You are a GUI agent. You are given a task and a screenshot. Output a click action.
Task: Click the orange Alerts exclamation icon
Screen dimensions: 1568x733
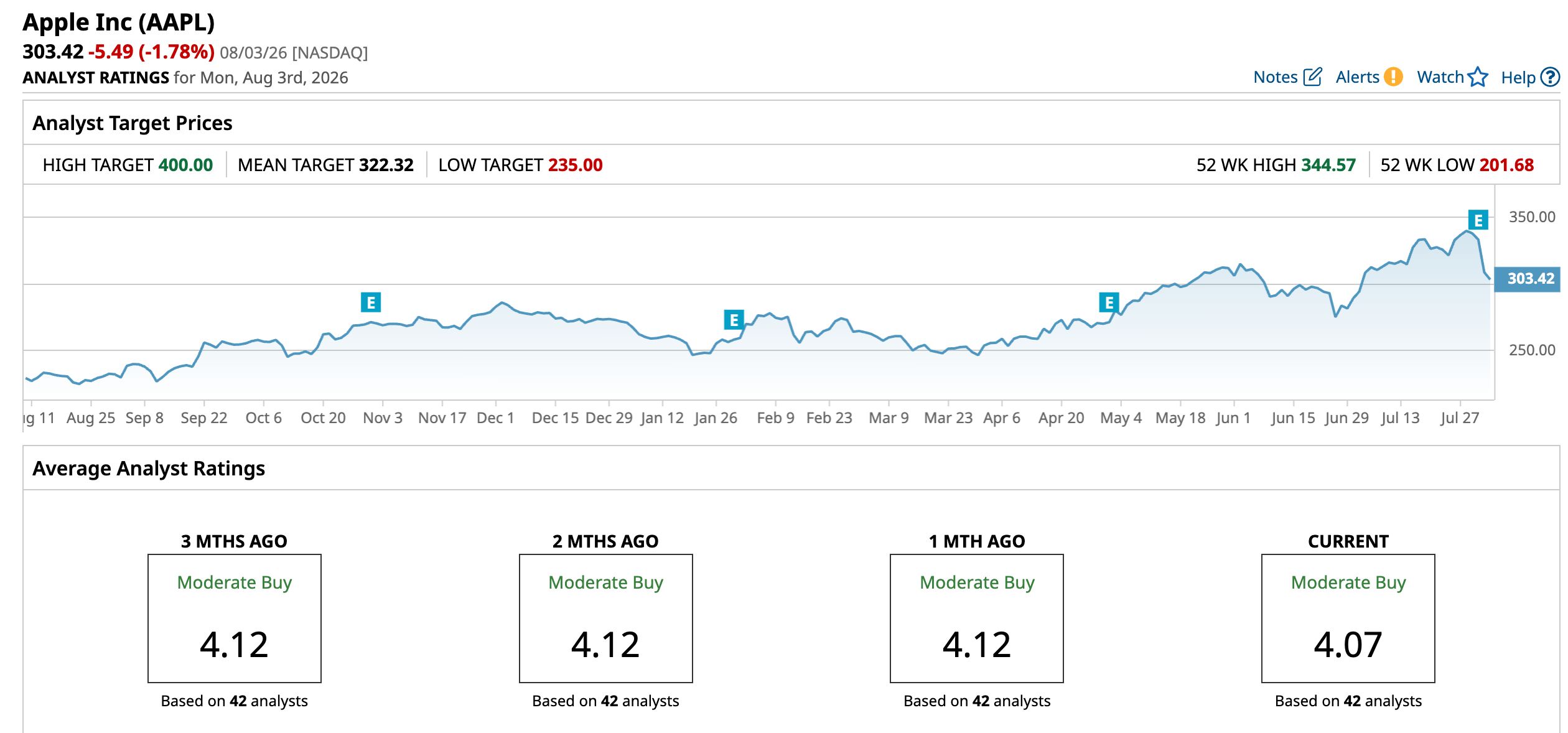1393,77
